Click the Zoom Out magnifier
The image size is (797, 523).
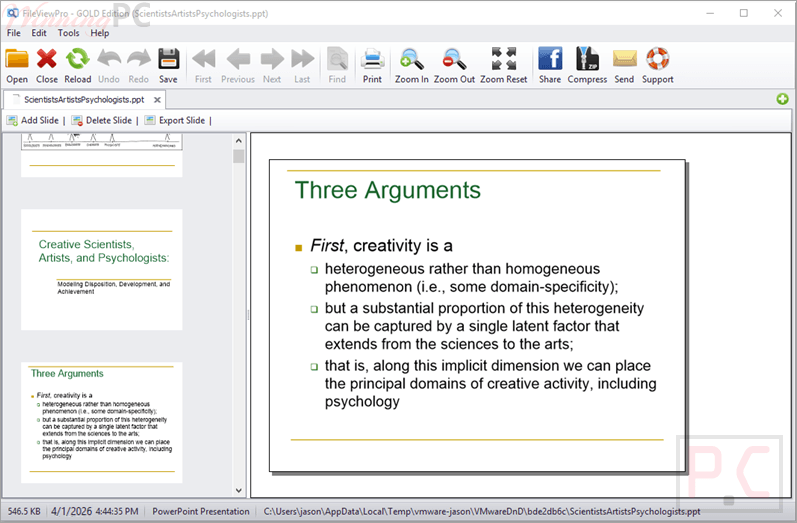(x=454, y=59)
